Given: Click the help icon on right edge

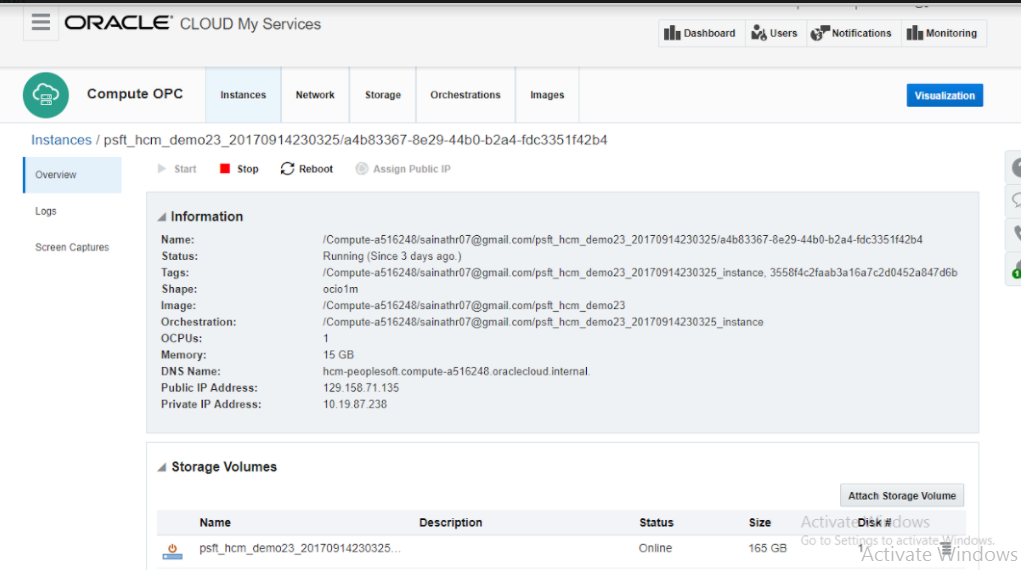Looking at the screenshot, I should [x=1014, y=168].
